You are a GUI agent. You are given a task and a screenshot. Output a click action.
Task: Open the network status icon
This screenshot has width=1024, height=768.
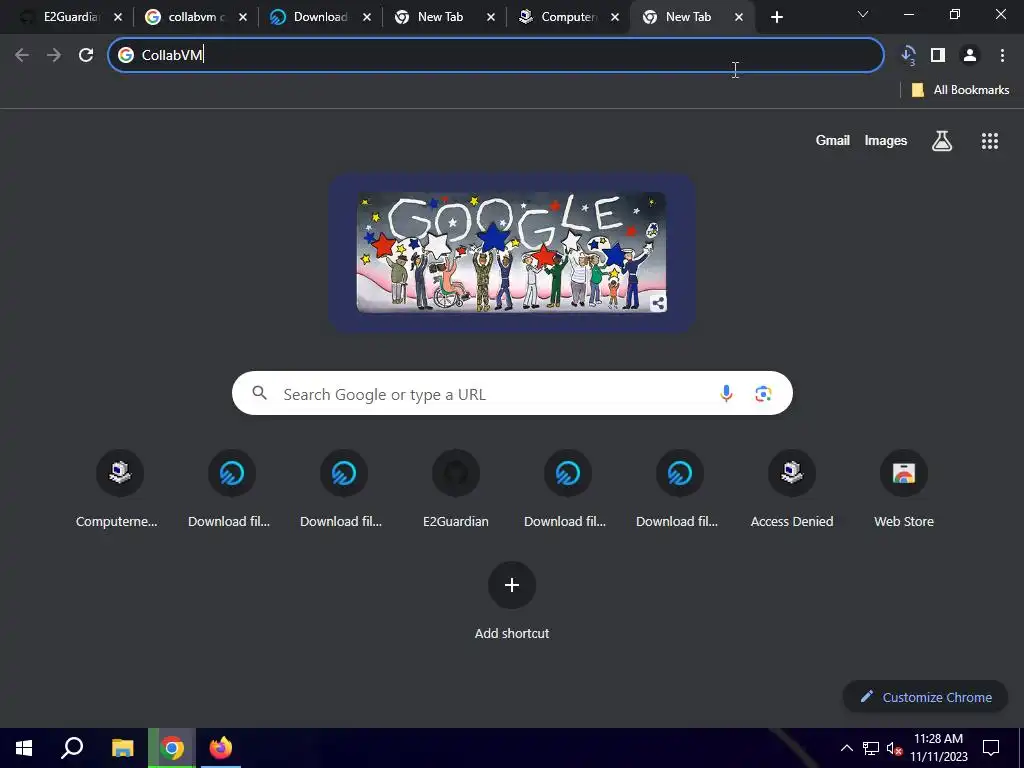[871, 748]
